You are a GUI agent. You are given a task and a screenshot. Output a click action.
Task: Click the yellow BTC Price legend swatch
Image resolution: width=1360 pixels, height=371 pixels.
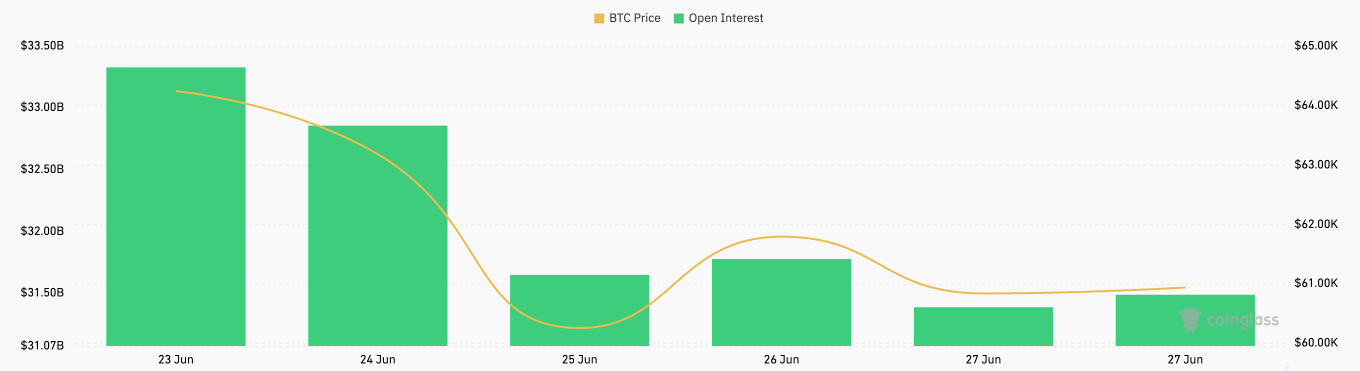599,18
